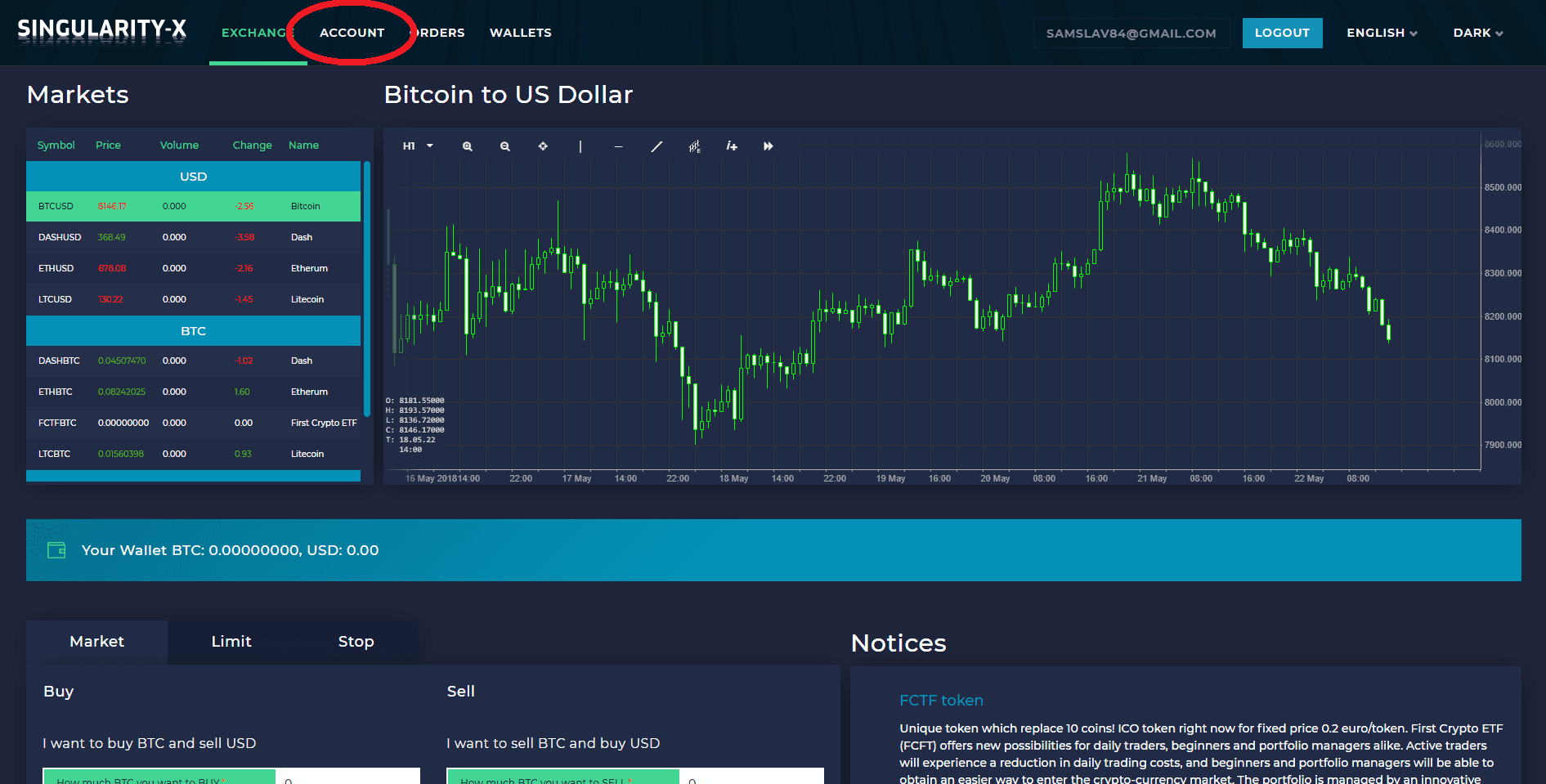1546x784 pixels.
Task: Open the Dark theme dropdown
Action: [1478, 33]
